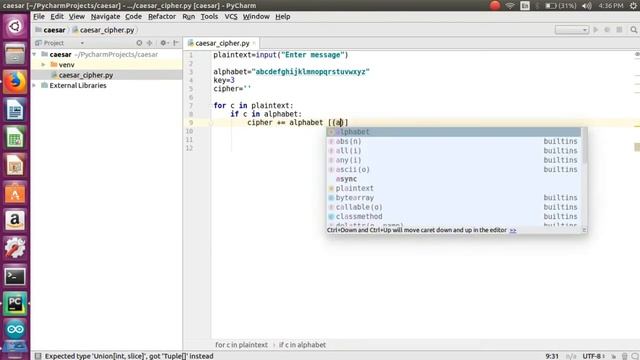640x360 pixels.
Task: Click the '>>' link in completion popup hint
Action: click(513, 230)
